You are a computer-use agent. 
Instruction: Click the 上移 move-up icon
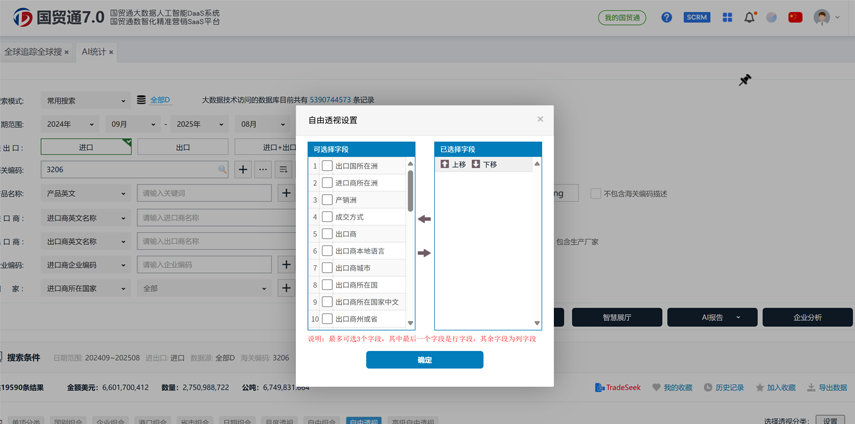[x=445, y=164]
